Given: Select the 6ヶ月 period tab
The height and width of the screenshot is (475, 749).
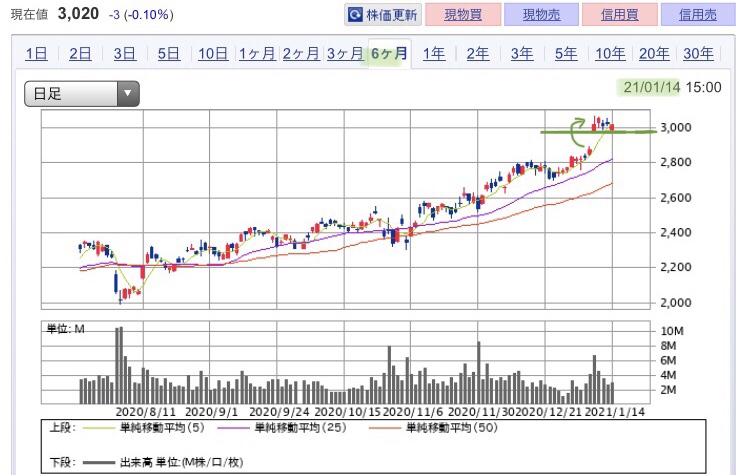Looking at the screenshot, I should [389, 54].
